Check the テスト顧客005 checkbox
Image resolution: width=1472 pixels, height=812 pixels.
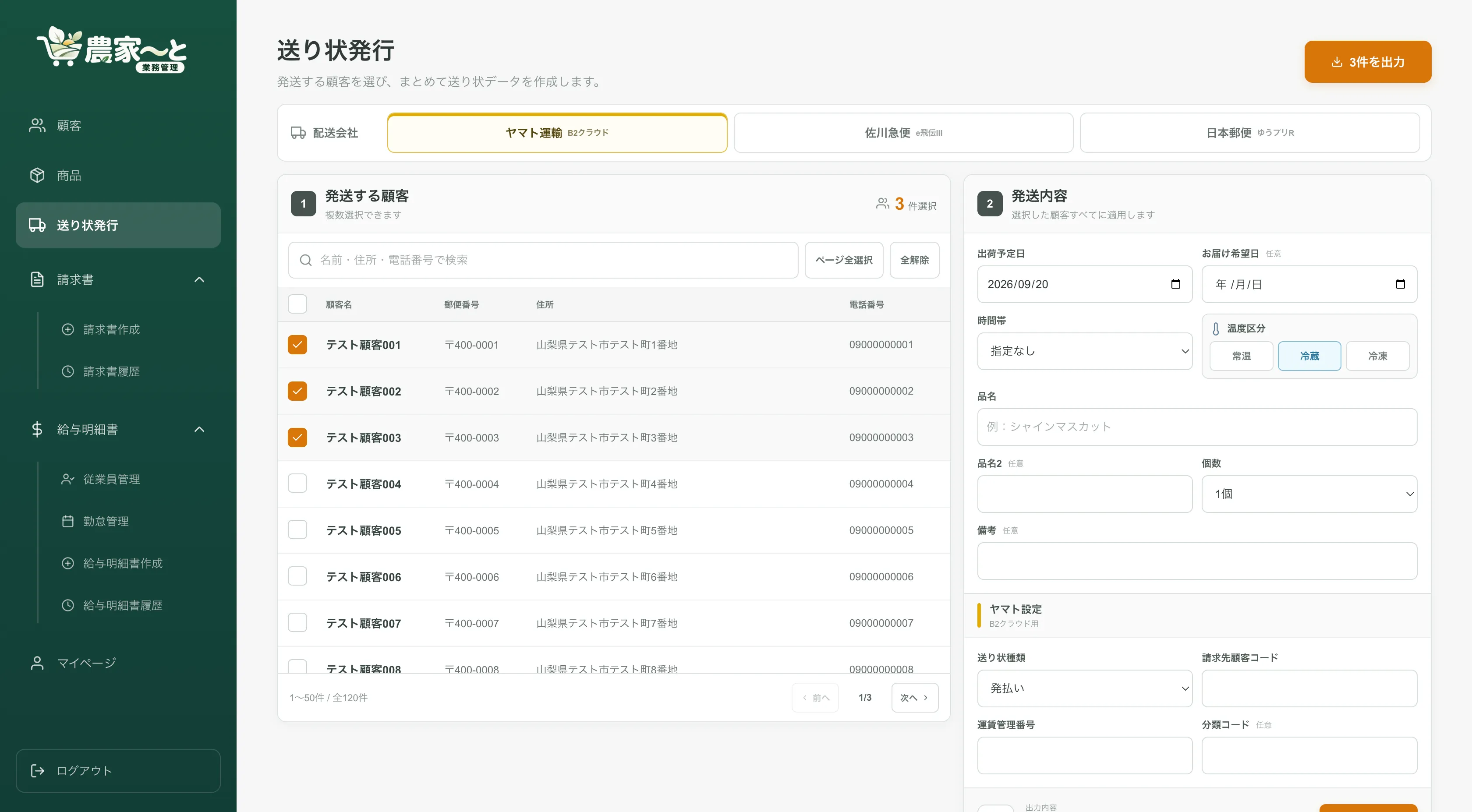pyautogui.click(x=297, y=530)
